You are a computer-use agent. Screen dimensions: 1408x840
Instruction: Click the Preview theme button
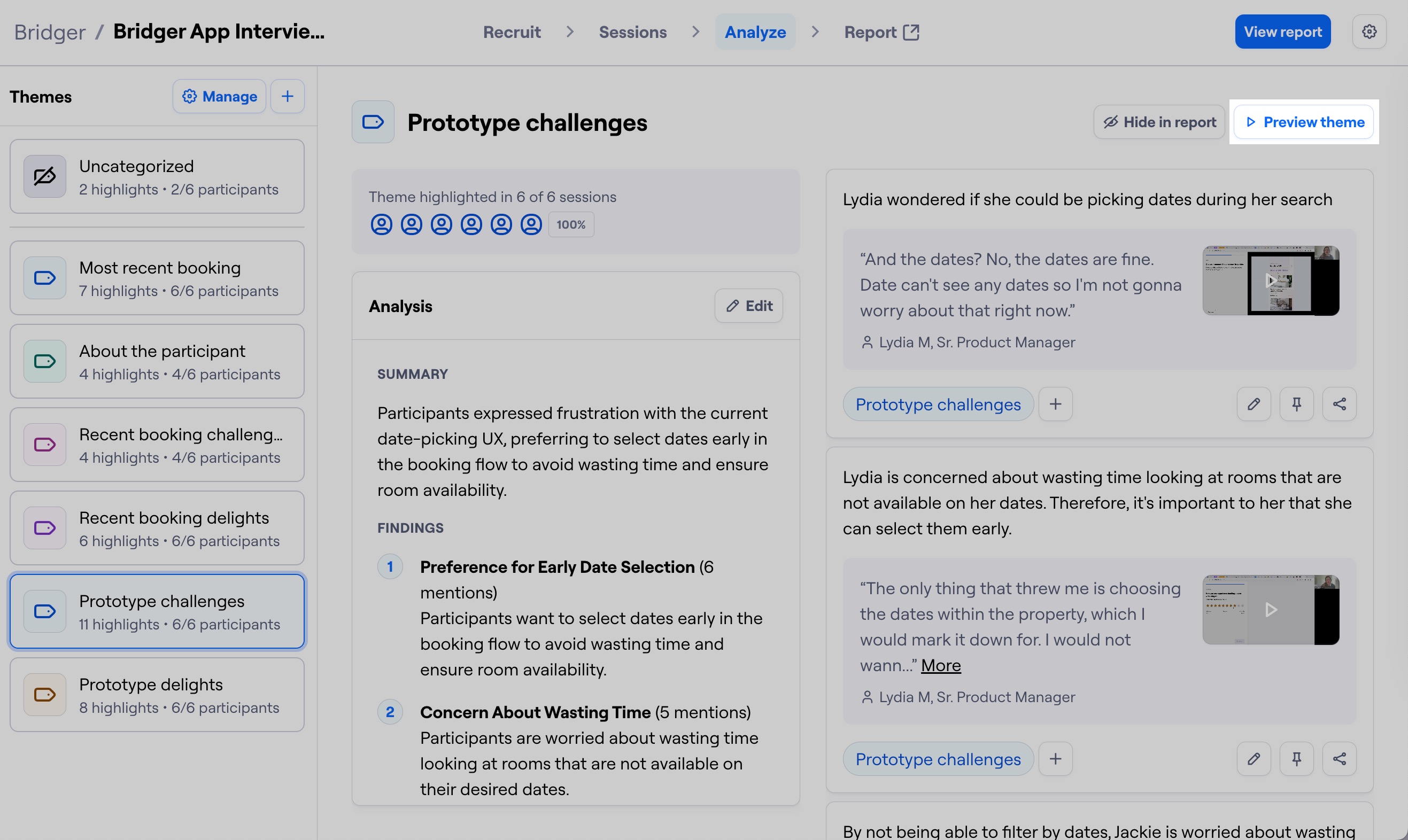[1303, 122]
